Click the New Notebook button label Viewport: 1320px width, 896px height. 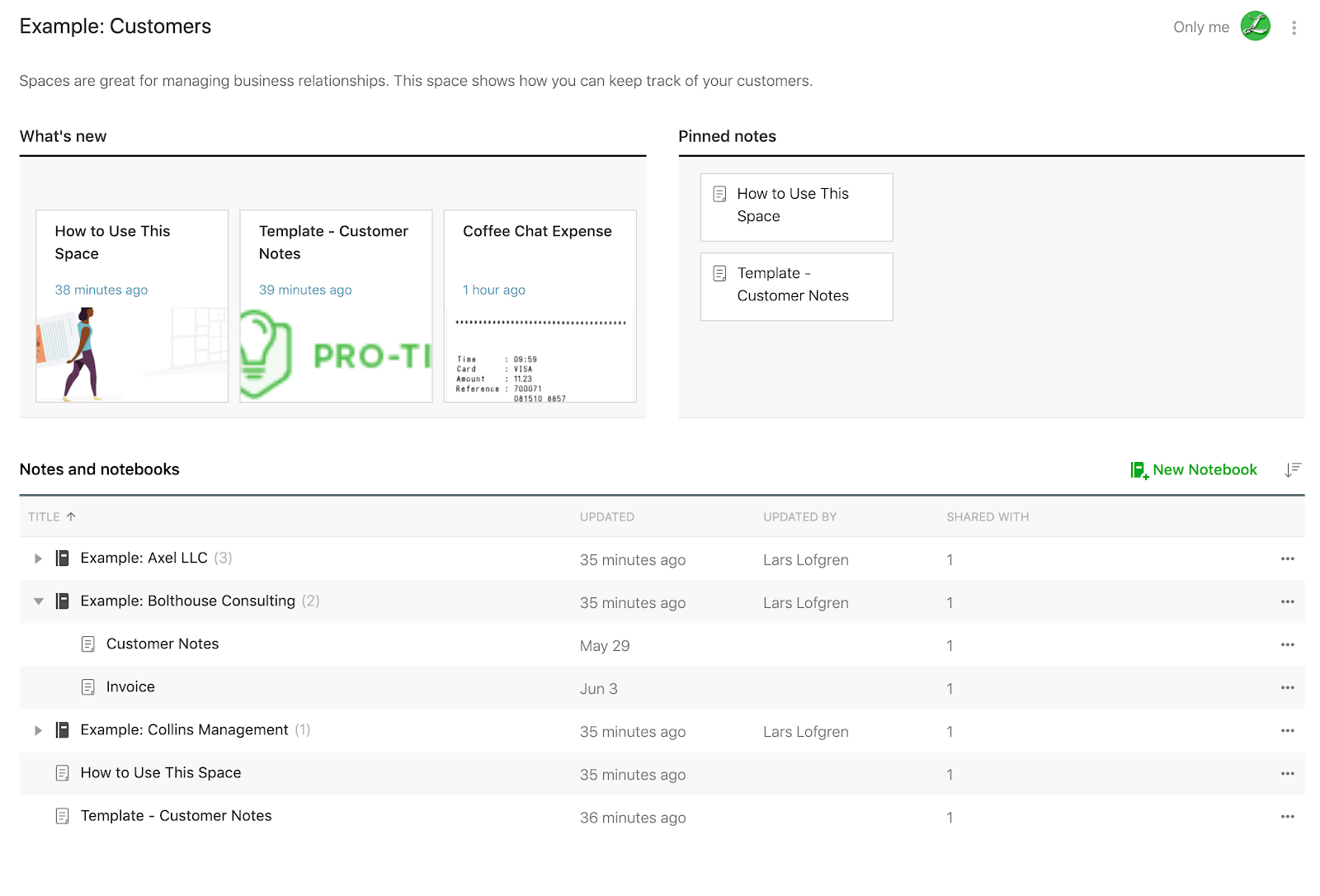(x=1204, y=469)
